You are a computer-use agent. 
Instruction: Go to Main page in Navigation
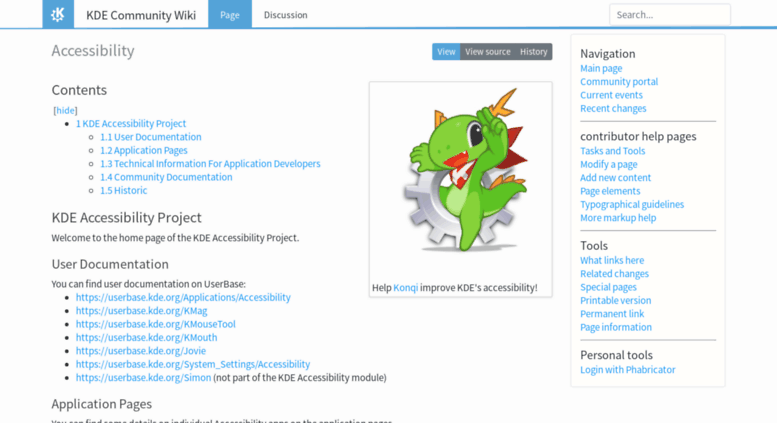(601, 68)
